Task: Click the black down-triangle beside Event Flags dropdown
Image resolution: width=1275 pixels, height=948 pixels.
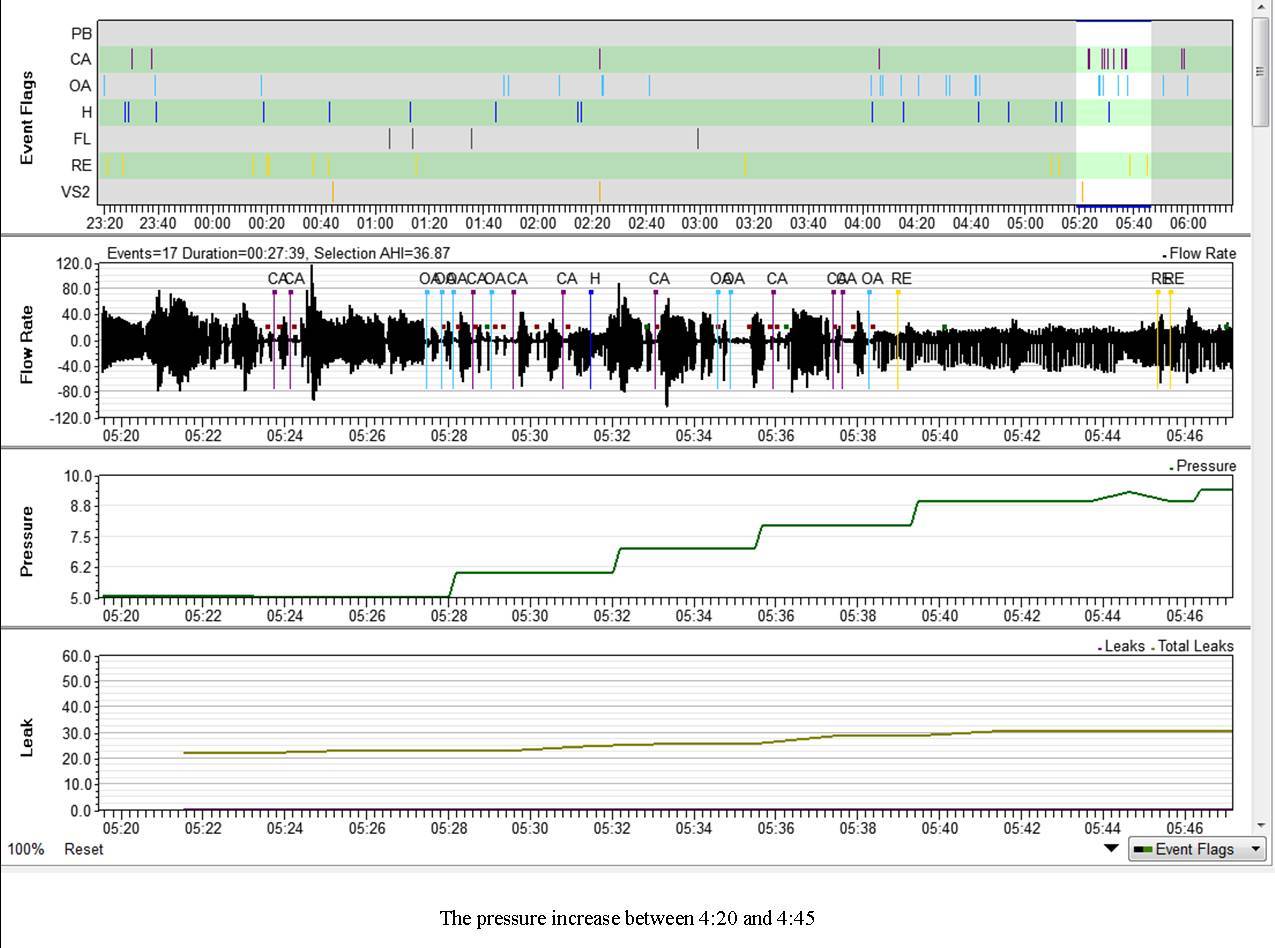Action: click(x=1110, y=849)
